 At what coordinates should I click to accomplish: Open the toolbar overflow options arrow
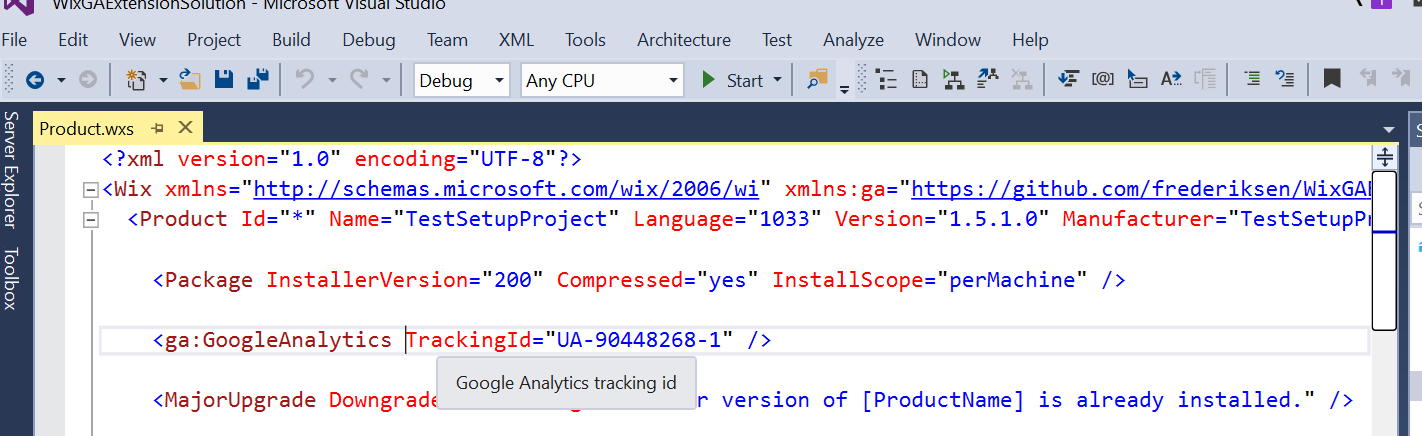pos(844,88)
